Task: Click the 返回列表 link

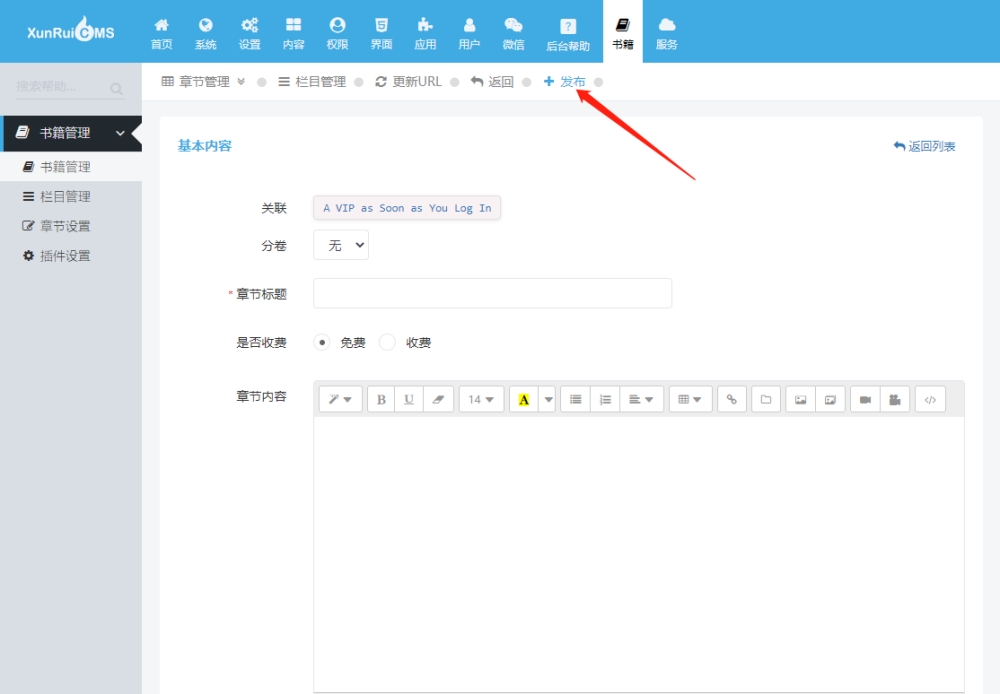Action: tap(924, 146)
